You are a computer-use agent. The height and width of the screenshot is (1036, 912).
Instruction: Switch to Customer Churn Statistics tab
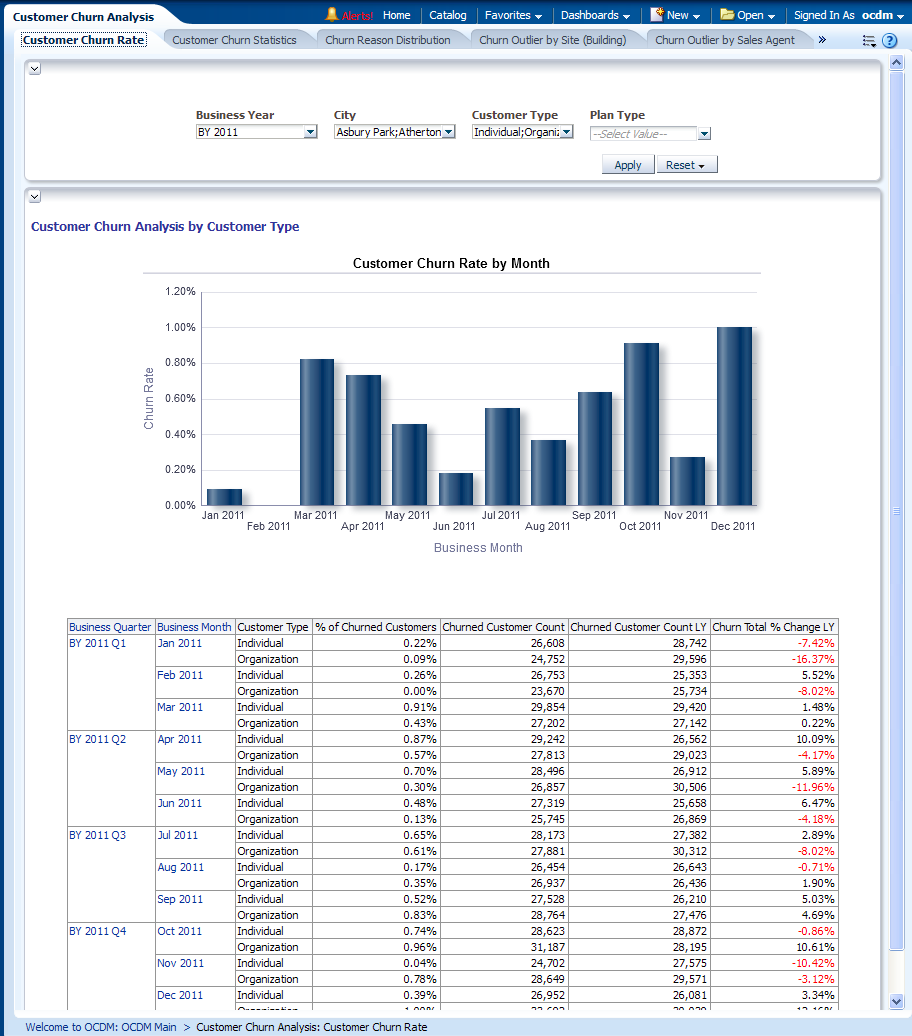point(234,40)
